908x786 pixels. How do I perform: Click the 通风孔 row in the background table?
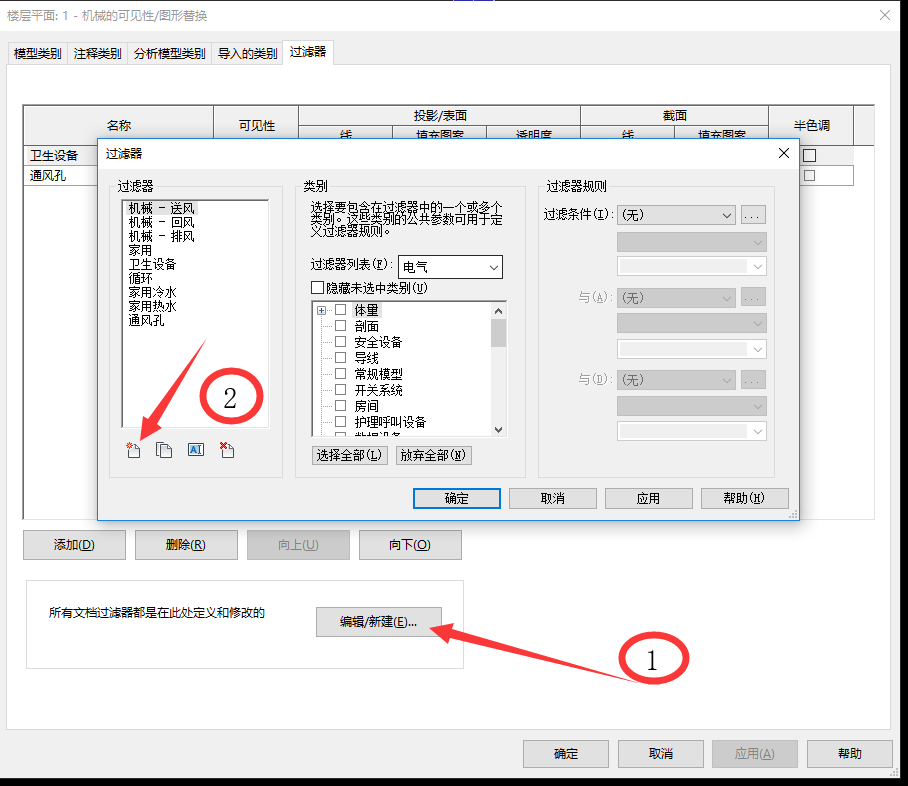tap(61, 176)
